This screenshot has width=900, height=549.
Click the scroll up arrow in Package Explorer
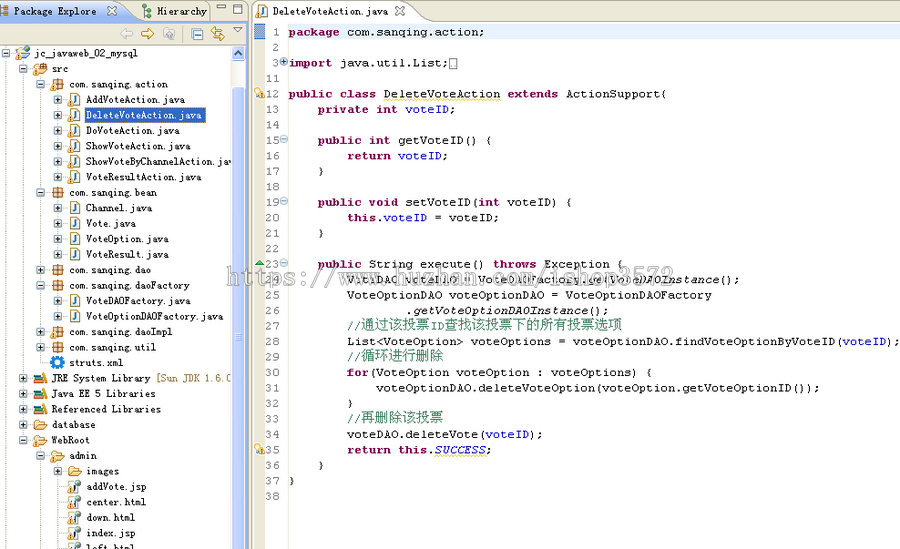[238, 54]
